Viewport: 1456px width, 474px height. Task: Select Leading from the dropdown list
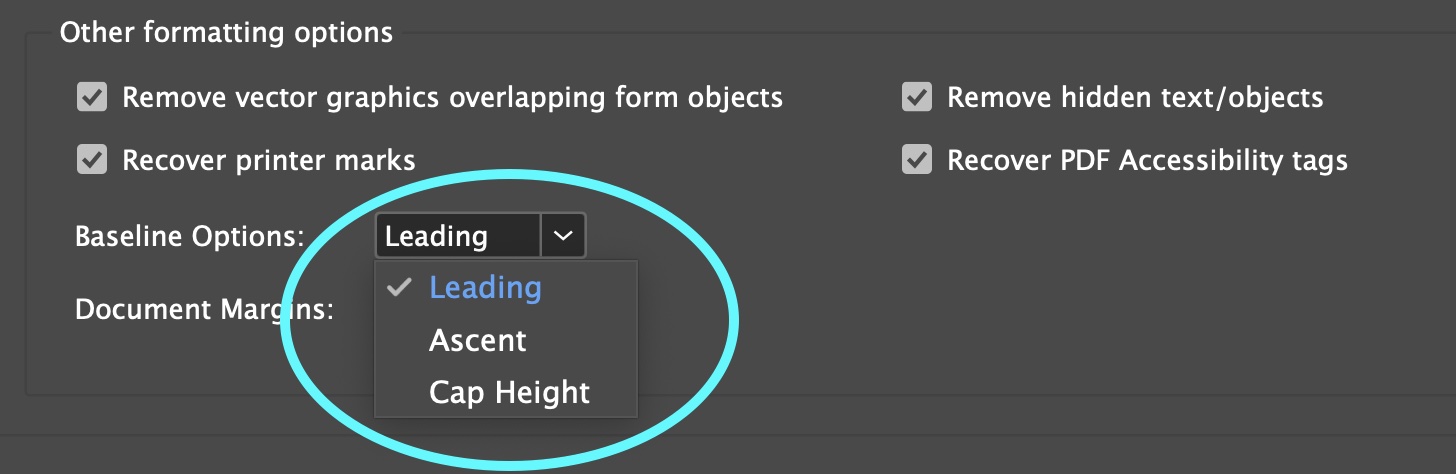click(485, 288)
